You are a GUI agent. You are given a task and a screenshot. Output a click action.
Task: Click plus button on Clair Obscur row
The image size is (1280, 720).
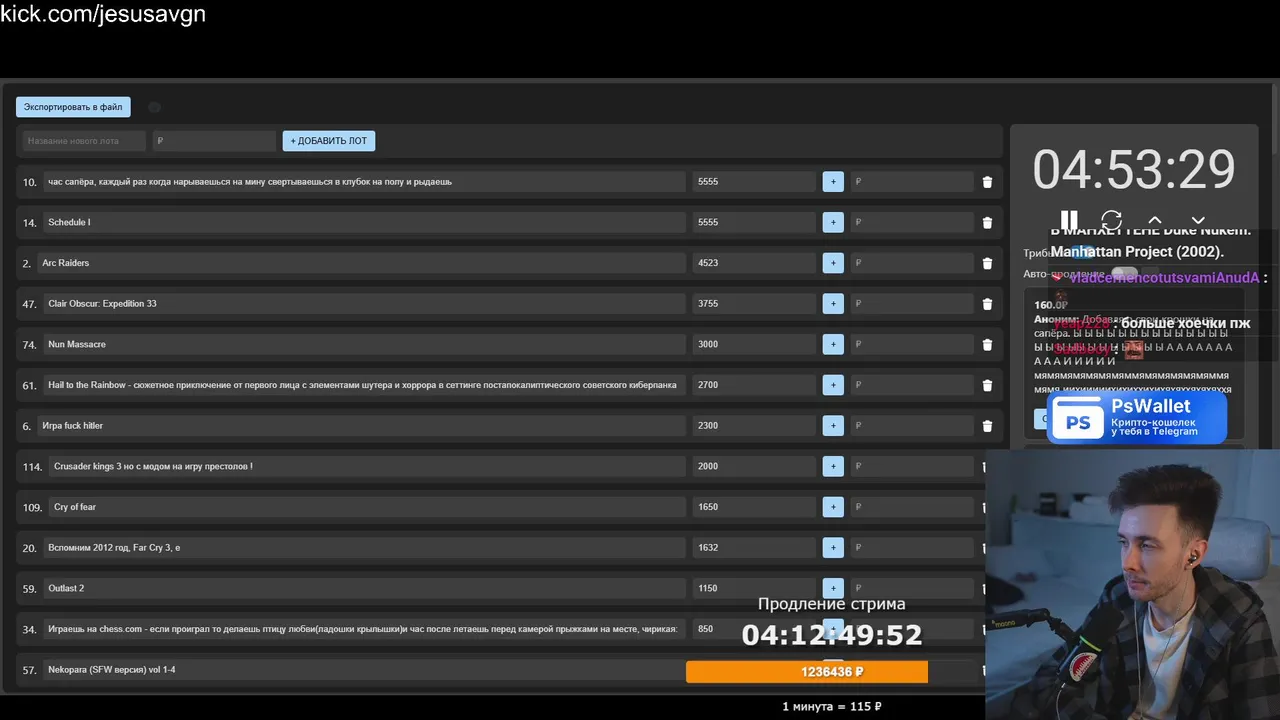(833, 304)
